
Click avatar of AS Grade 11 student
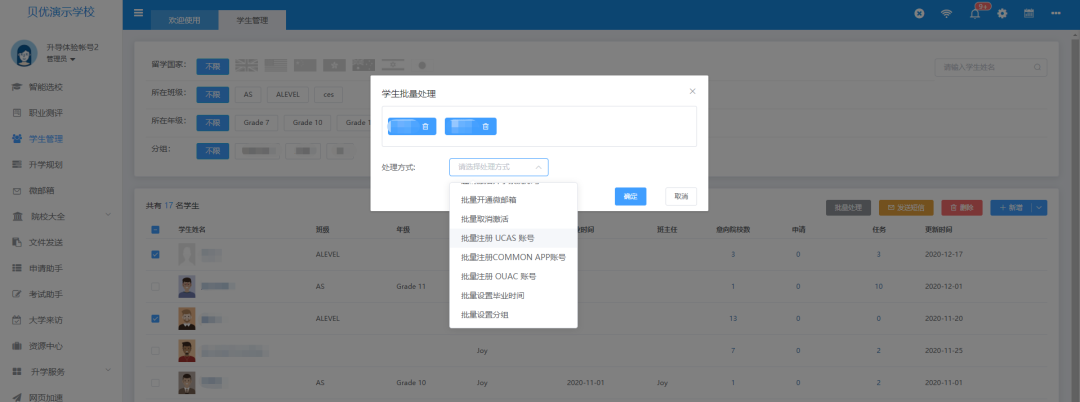186,286
